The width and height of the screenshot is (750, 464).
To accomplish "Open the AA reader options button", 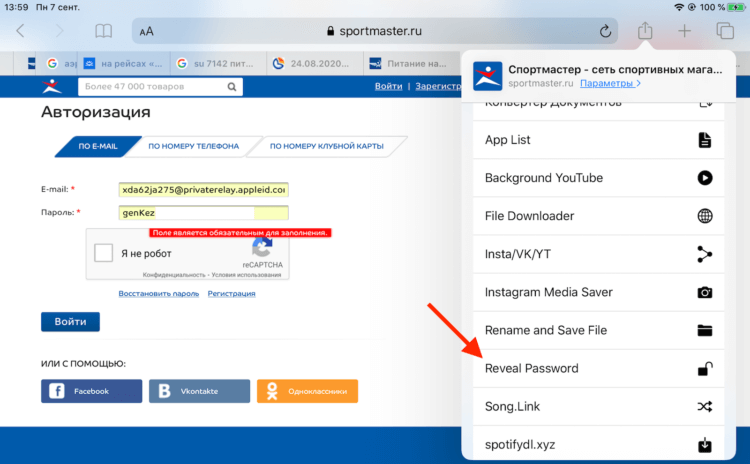I will [146, 32].
